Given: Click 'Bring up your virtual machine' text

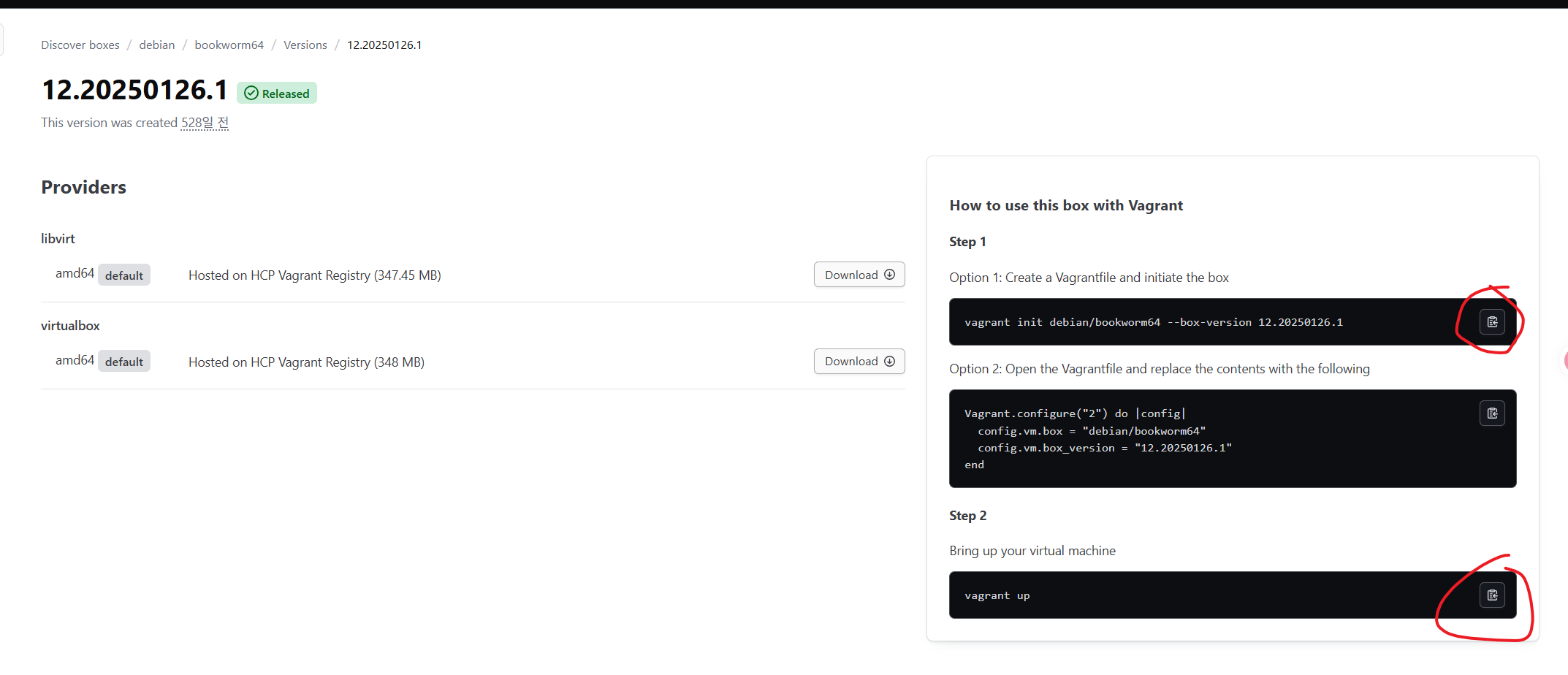Looking at the screenshot, I should 1032,551.
